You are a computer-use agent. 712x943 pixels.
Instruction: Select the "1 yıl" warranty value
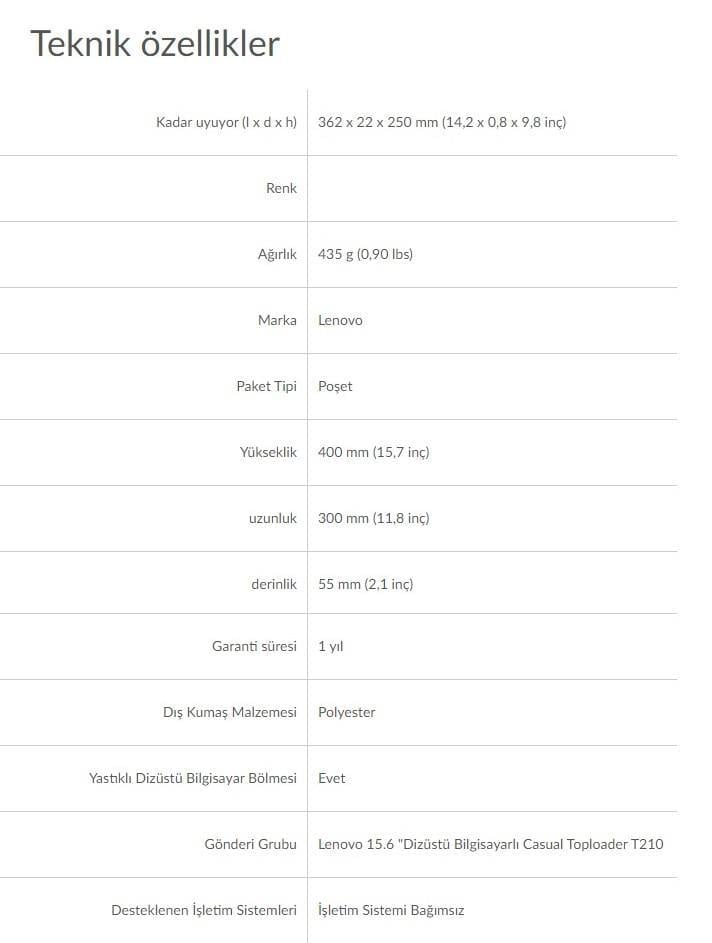click(330, 646)
